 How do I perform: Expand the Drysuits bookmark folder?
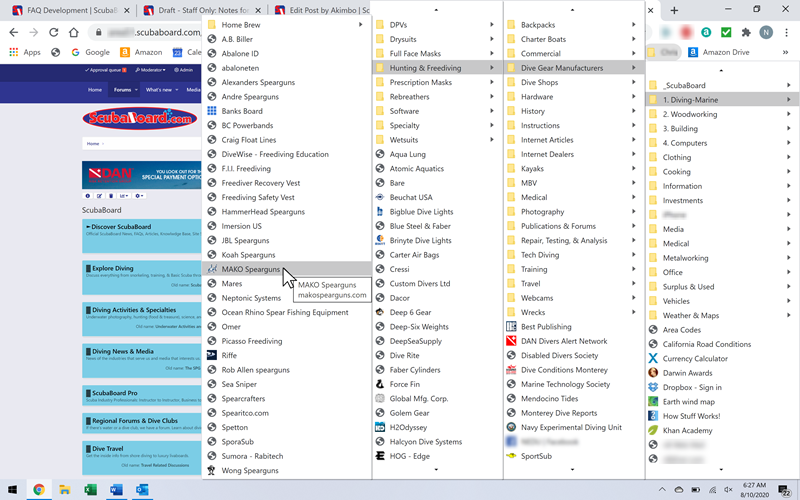coord(437,39)
